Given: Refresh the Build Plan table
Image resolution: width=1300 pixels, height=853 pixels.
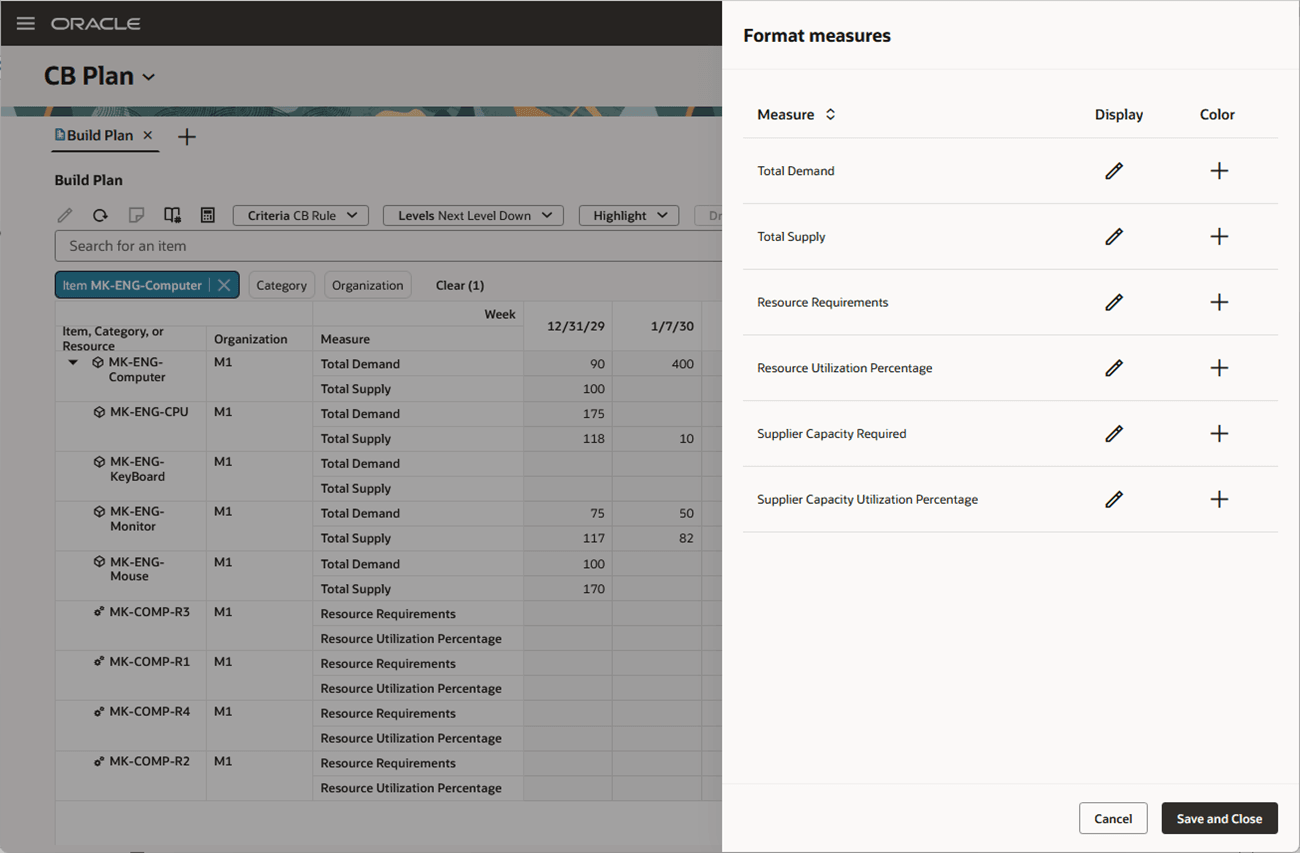Looking at the screenshot, I should (x=100, y=215).
